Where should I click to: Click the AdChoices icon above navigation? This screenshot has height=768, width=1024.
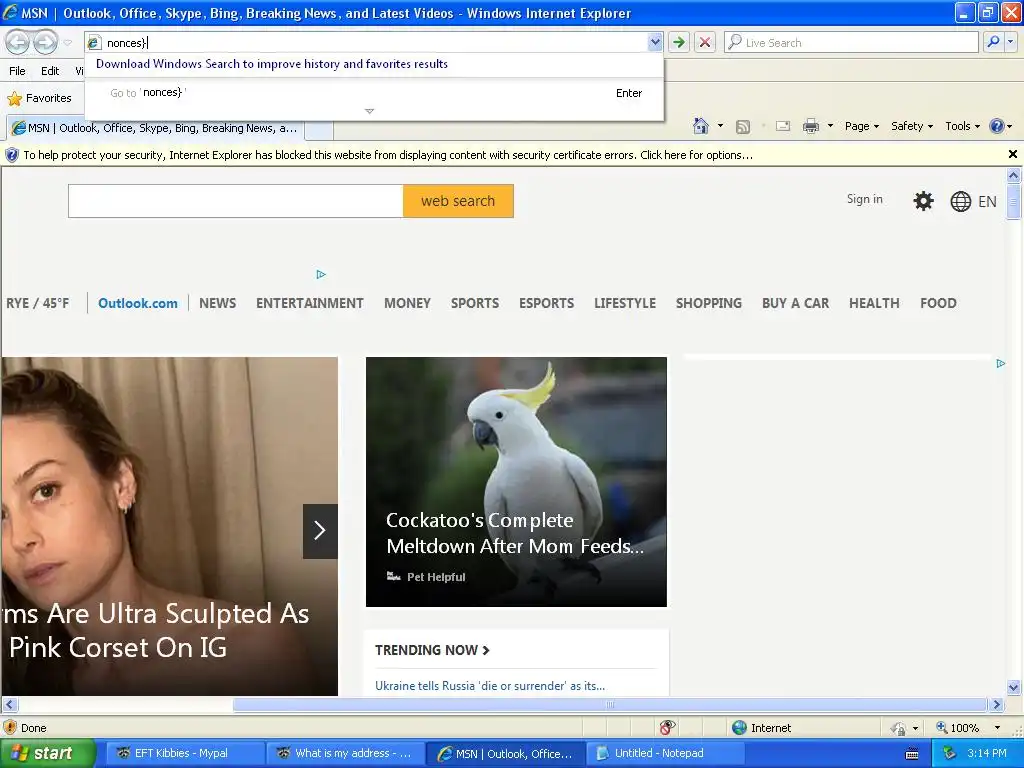(321, 274)
